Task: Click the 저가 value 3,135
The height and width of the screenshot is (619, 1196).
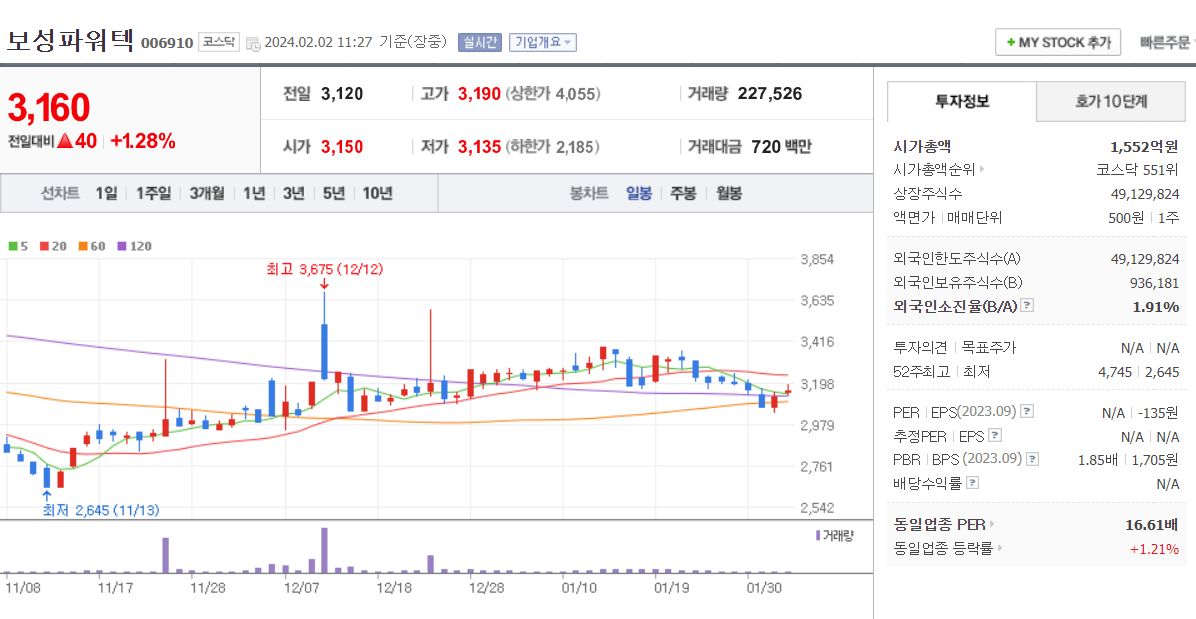Action: pos(479,147)
